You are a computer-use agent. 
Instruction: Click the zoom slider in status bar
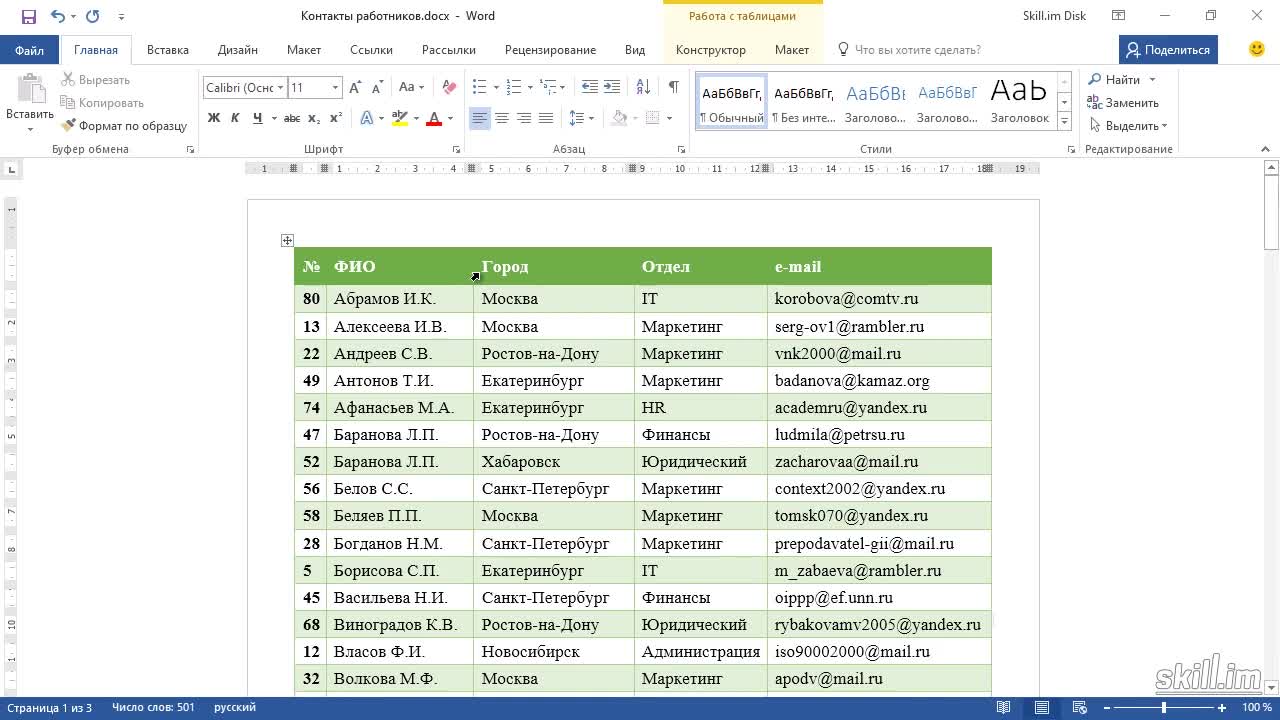point(1163,708)
